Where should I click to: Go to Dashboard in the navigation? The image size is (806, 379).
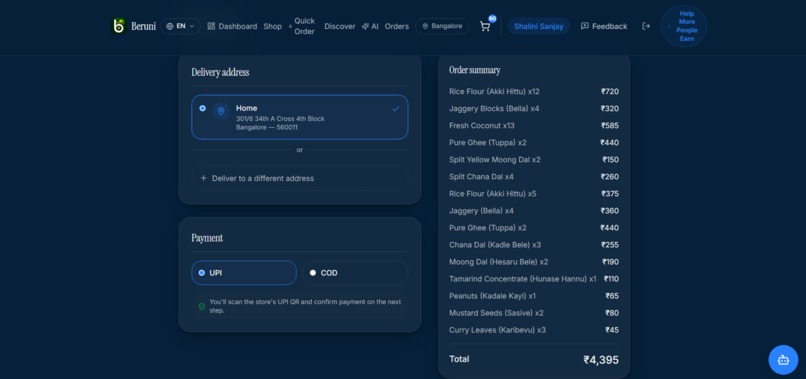(232, 26)
